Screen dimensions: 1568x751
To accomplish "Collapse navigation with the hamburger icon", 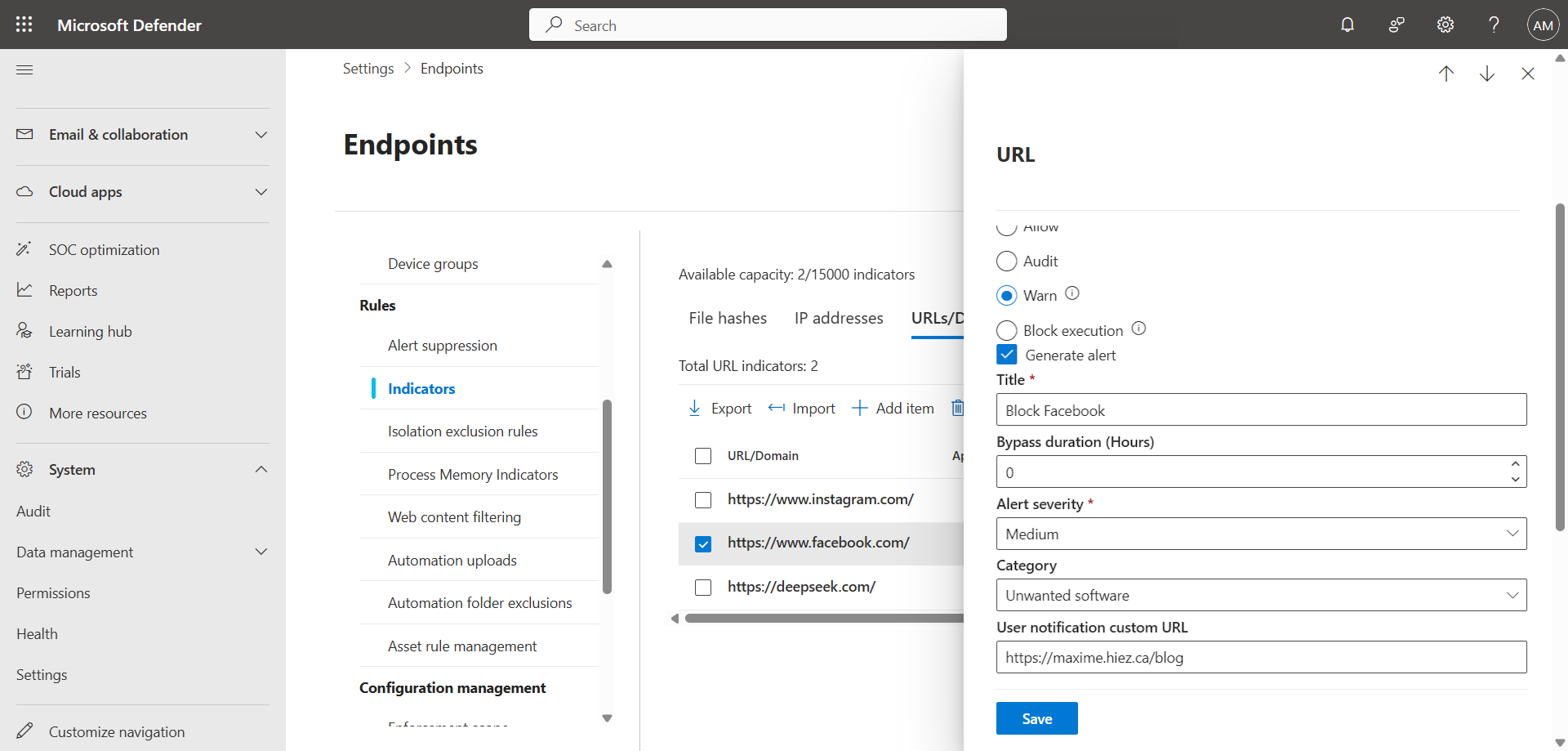I will [x=24, y=70].
